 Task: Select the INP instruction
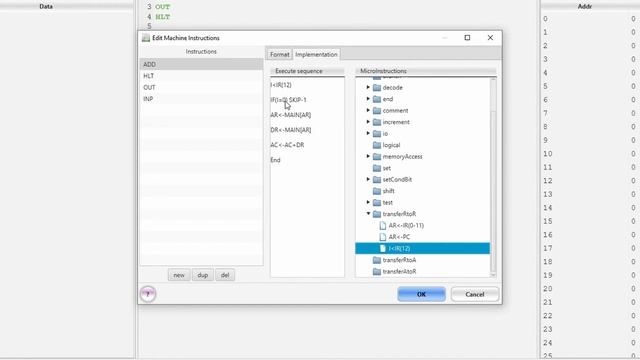pos(201,99)
